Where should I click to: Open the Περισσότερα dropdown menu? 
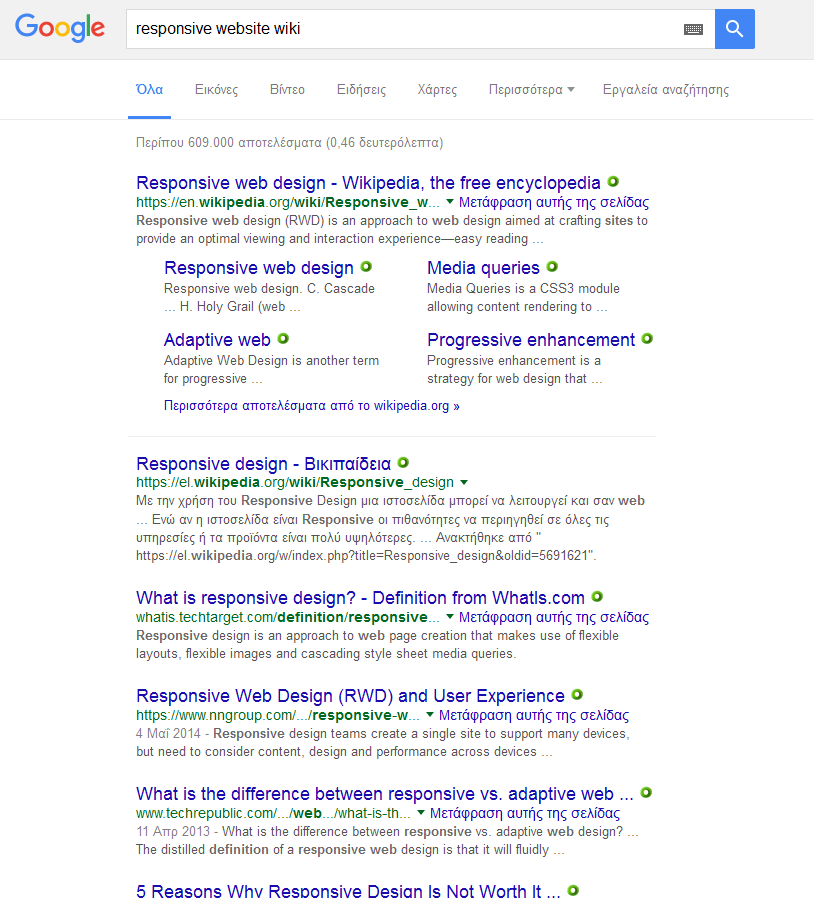(531, 89)
